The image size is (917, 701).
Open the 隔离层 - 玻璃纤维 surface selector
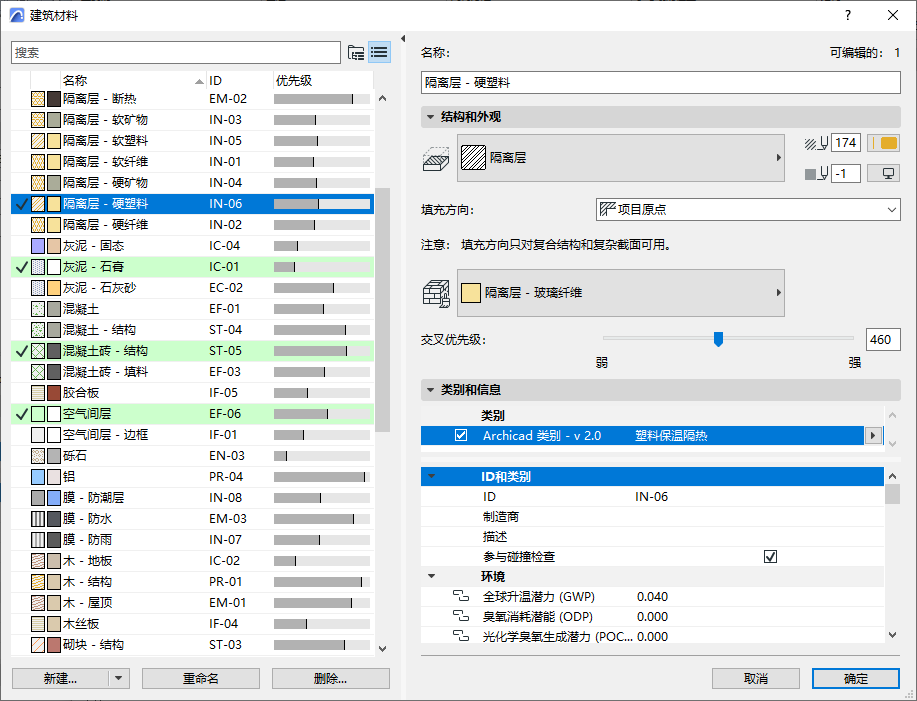click(x=620, y=293)
